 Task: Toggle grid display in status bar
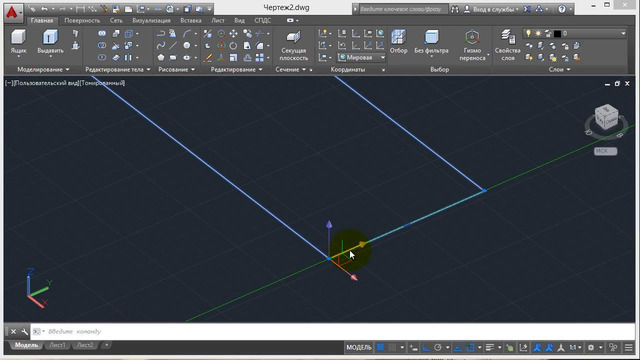click(x=380, y=347)
